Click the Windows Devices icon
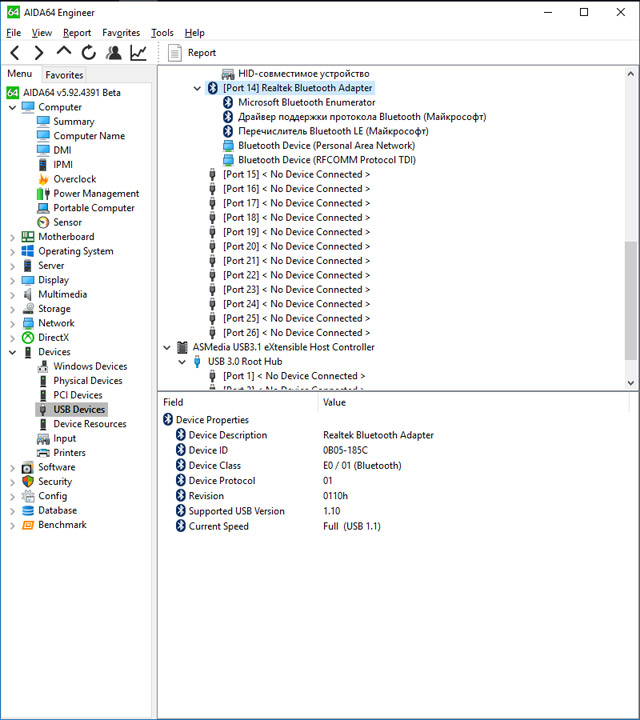This screenshot has width=640, height=720. click(x=43, y=366)
